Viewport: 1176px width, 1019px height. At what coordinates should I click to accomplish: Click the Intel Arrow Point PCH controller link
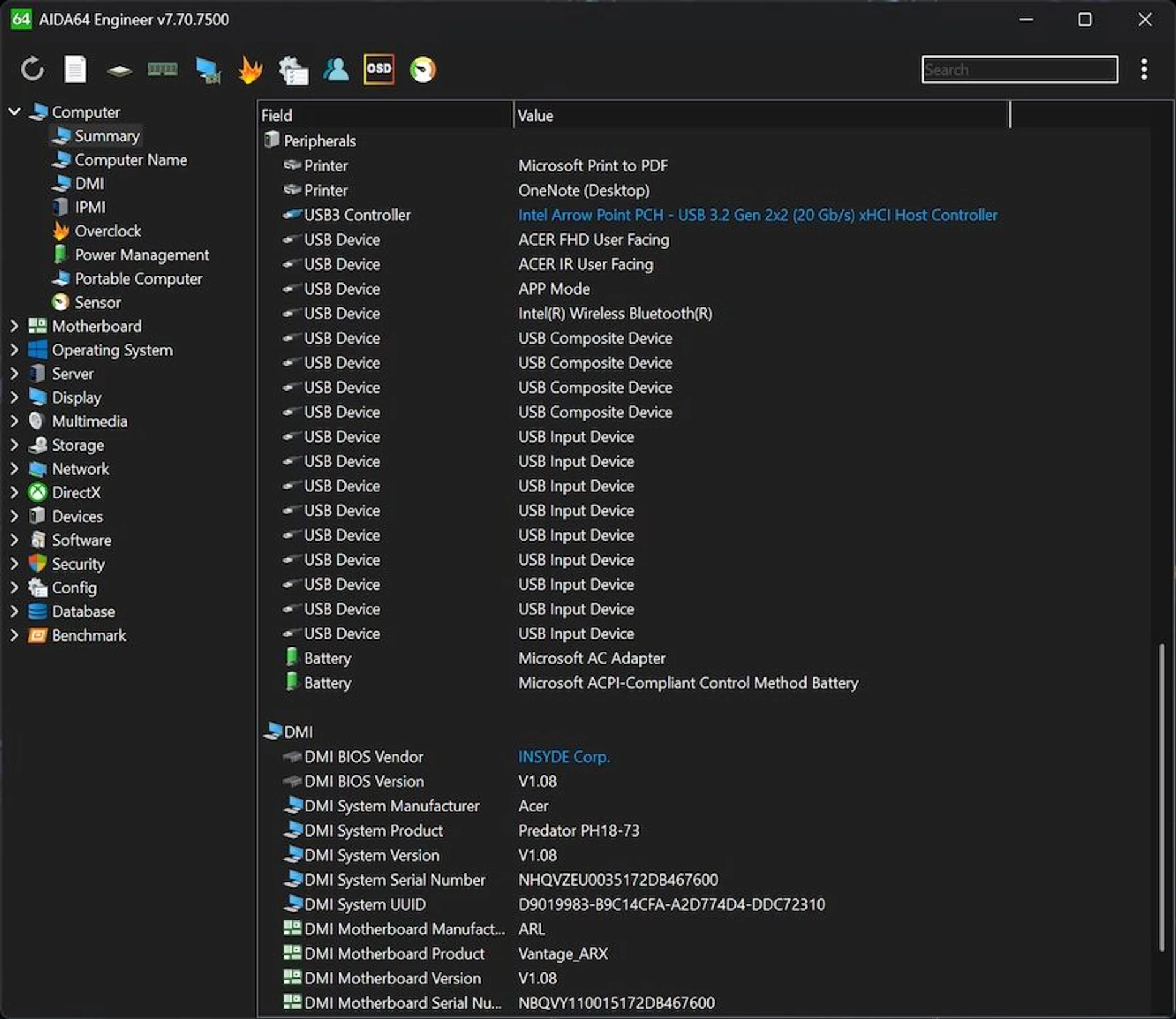(x=758, y=215)
